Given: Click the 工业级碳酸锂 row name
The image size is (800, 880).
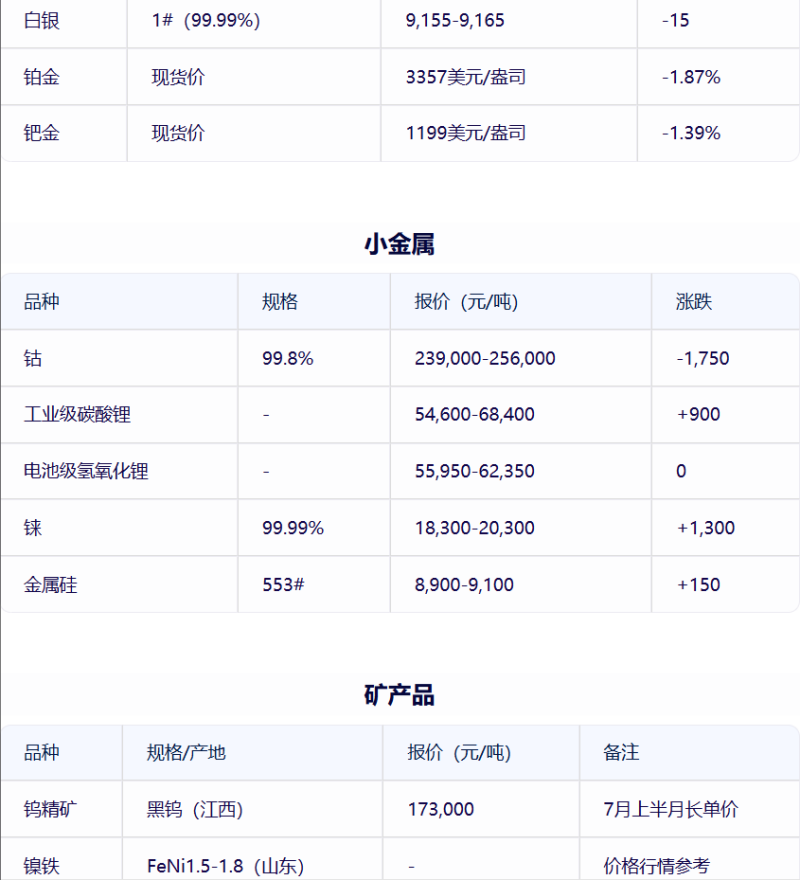Looking at the screenshot, I should click(x=77, y=414).
